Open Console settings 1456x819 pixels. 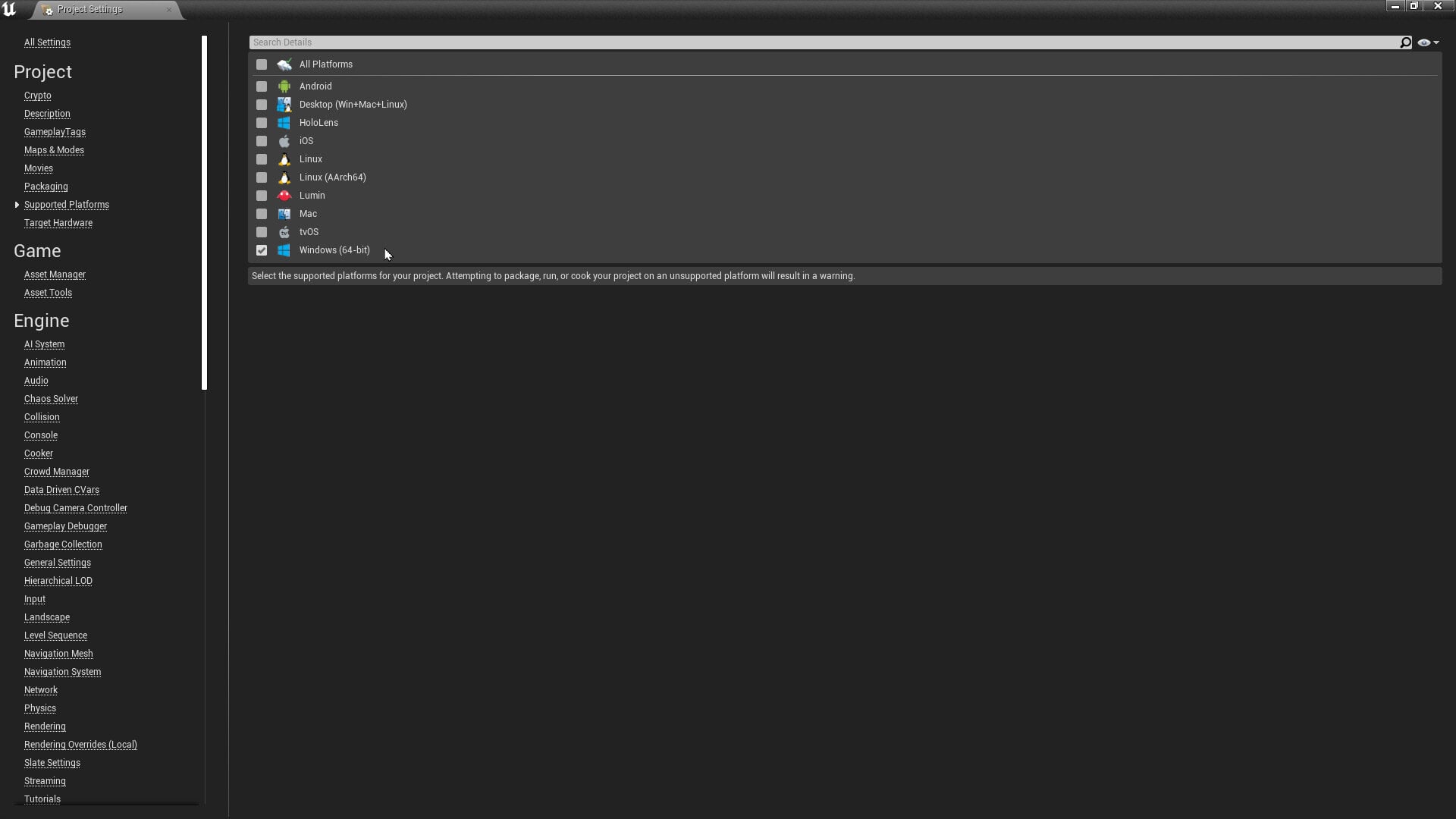41,435
